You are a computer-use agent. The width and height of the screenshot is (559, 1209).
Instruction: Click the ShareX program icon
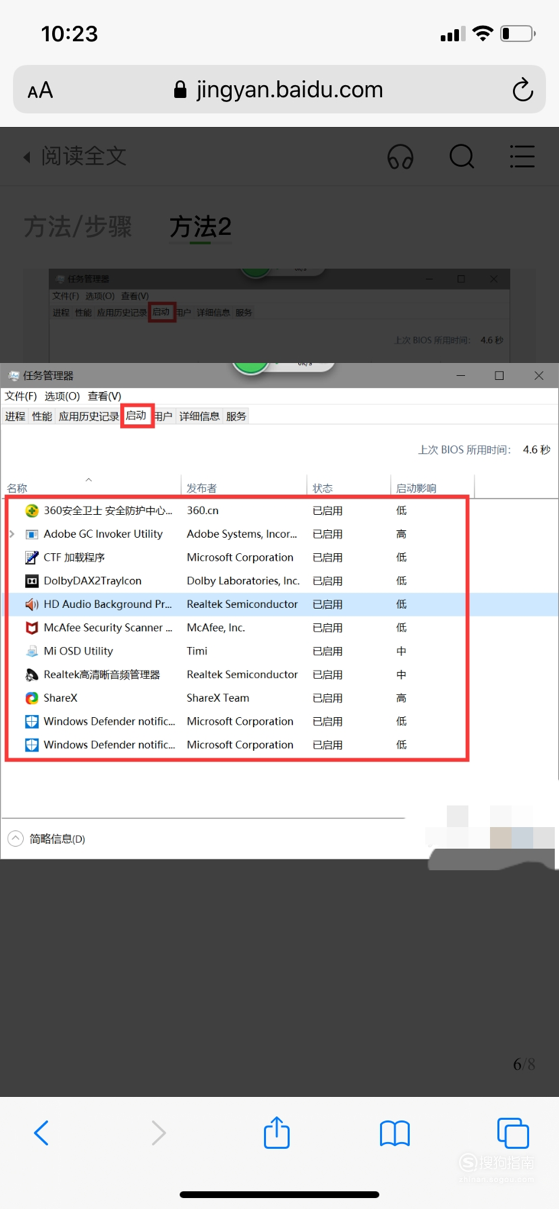[x=32, y=698]
